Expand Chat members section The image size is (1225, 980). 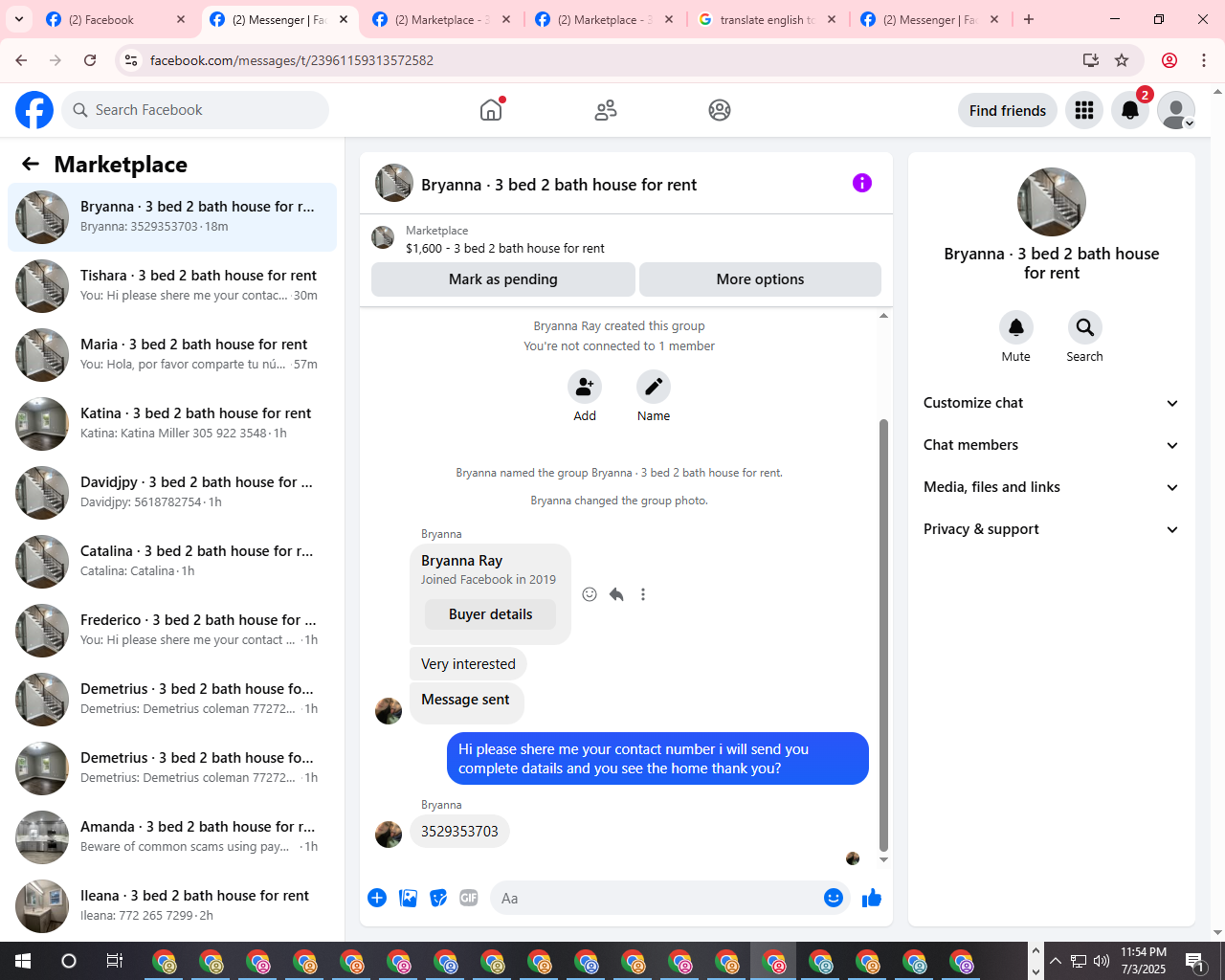pos(1051,445)
